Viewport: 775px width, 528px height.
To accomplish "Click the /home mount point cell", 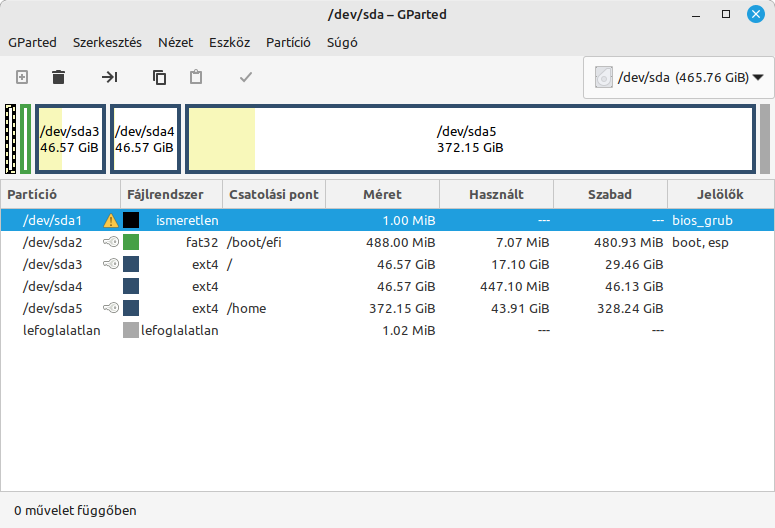I will [x=246, y=308].
